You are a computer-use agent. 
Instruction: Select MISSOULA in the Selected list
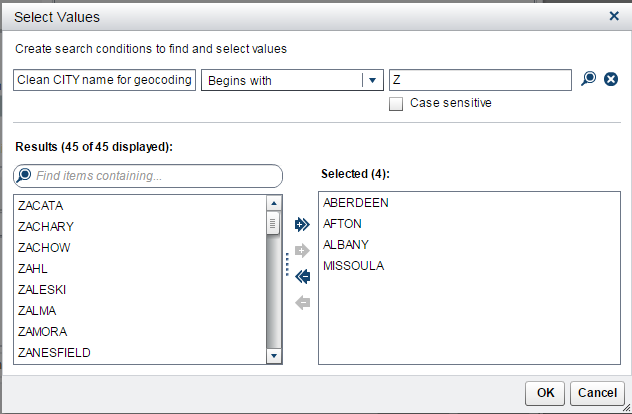pos(353,266)
